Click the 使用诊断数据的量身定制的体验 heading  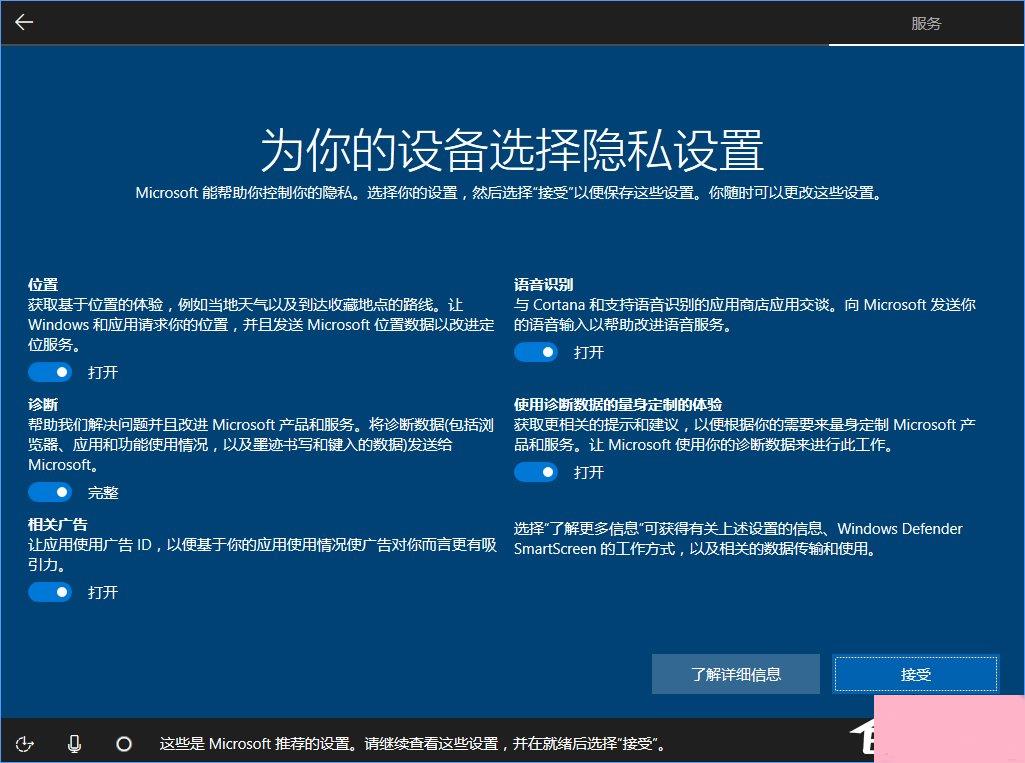click(x=618, y=404)
